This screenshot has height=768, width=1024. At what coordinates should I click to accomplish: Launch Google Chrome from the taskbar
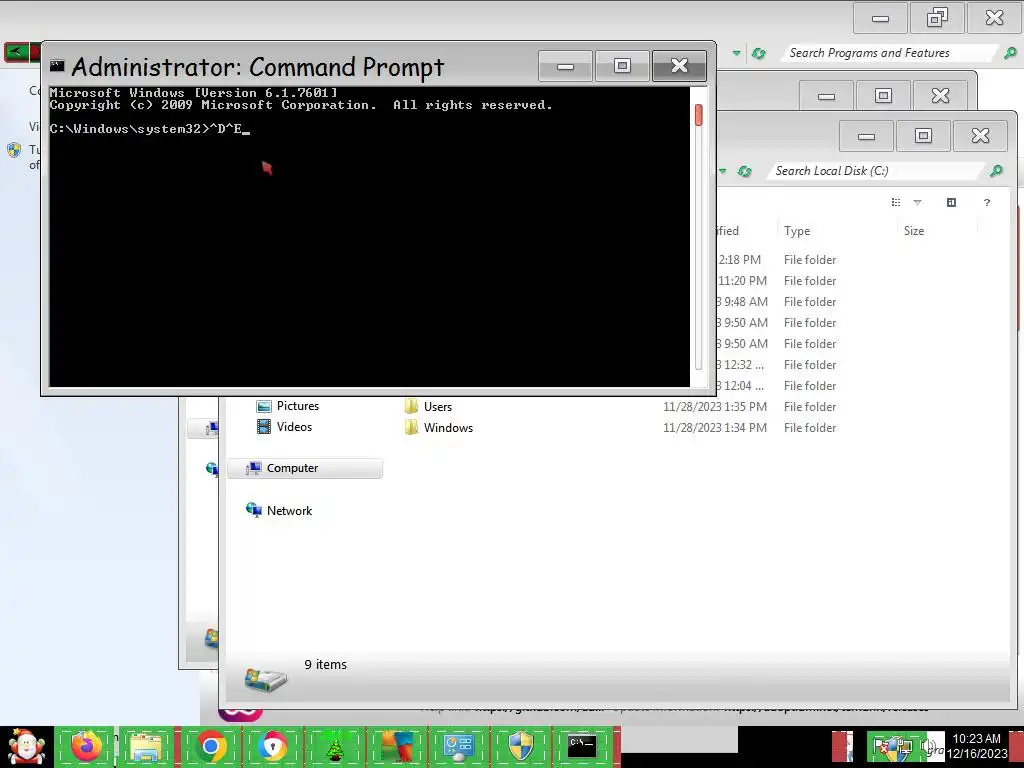(210, 746)
